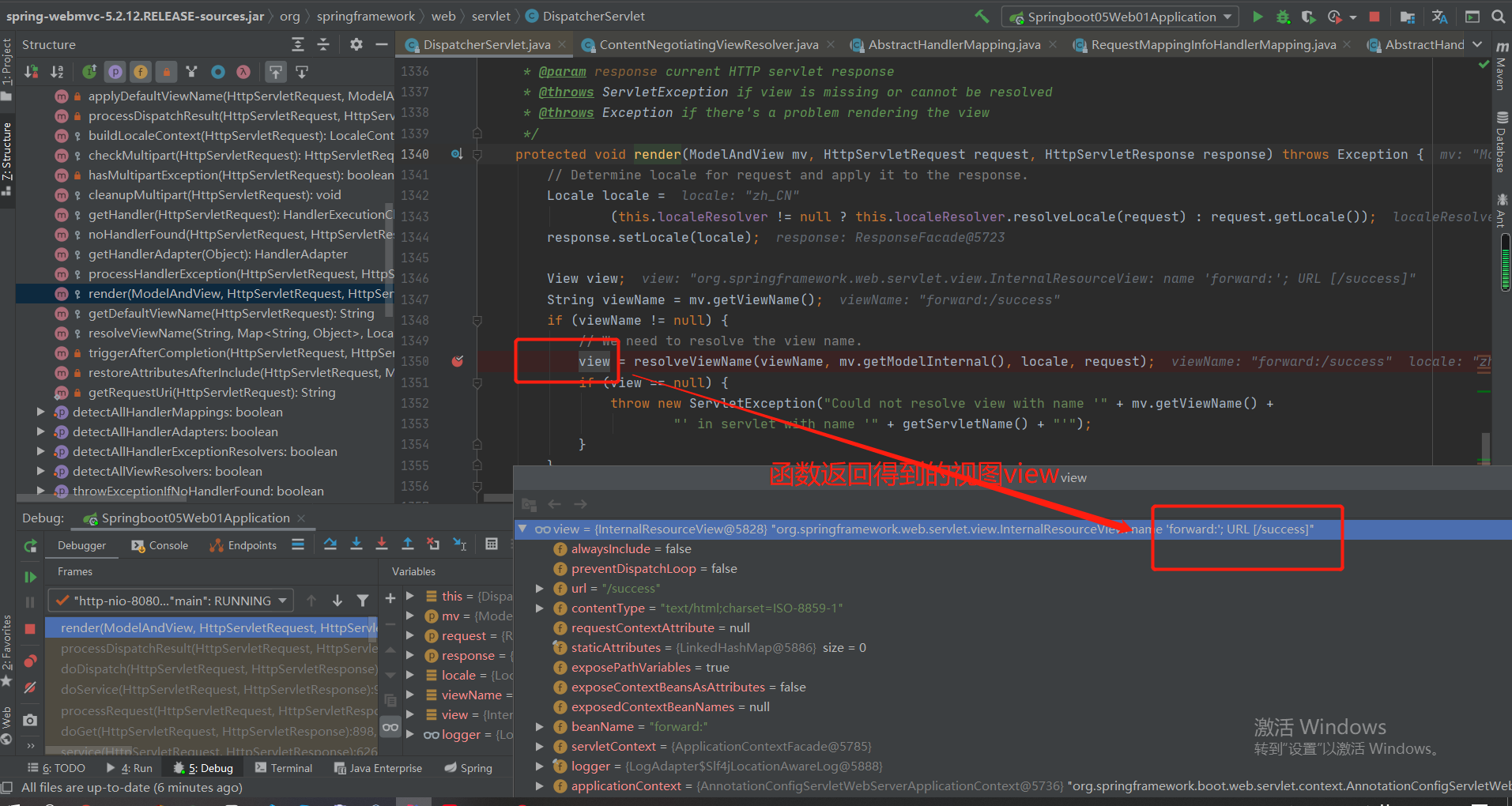Open Structure panel gear settings
This screenshot has width=1512, height=806.
(x=356, y=44)
